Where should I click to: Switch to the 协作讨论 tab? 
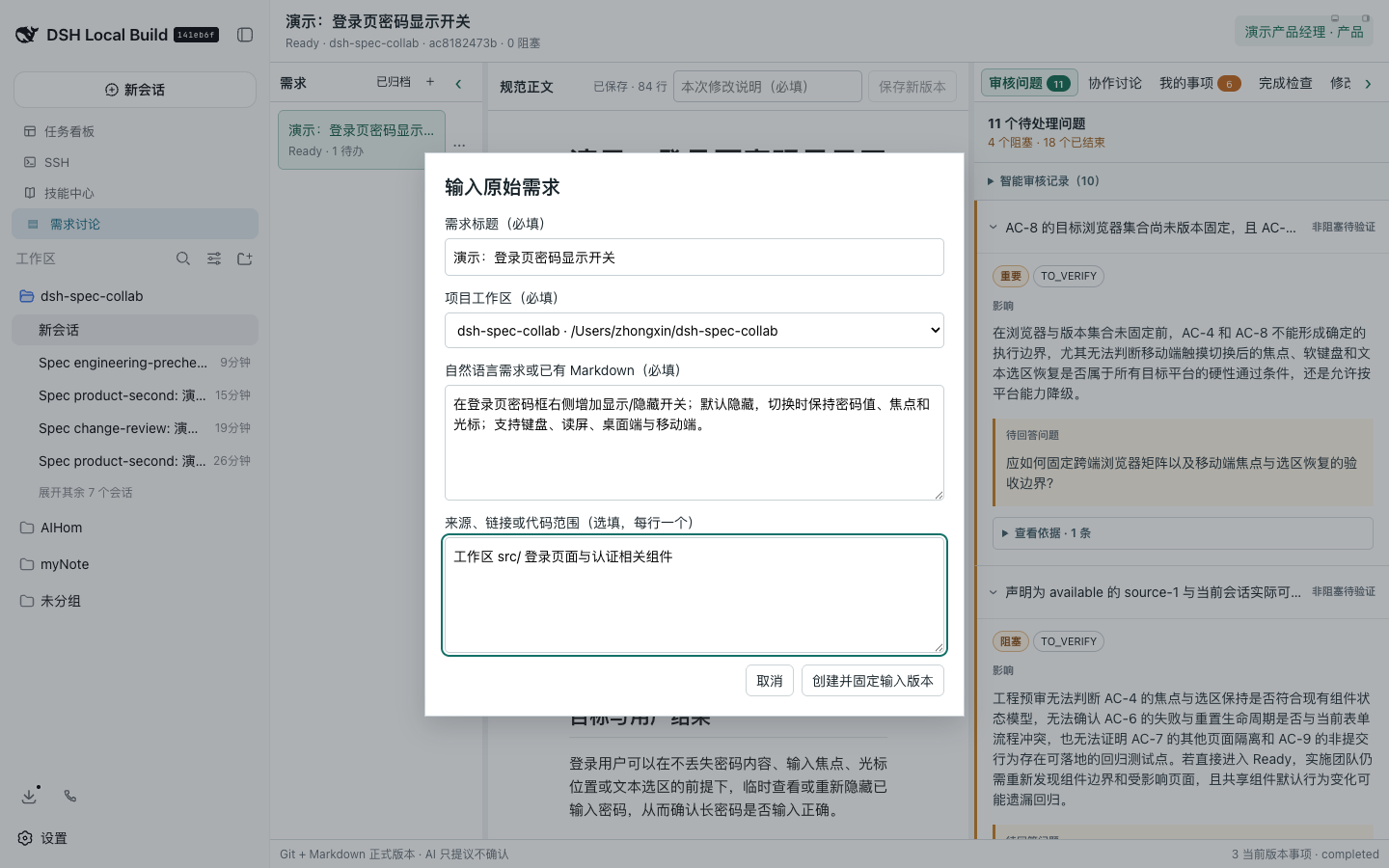tap(1115, 84)
